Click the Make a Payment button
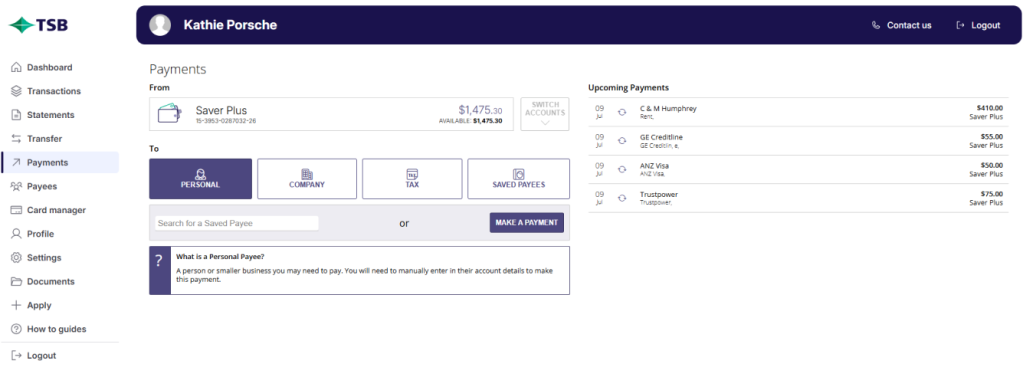This screenshot has height=377, width=1023. [527, 222]
